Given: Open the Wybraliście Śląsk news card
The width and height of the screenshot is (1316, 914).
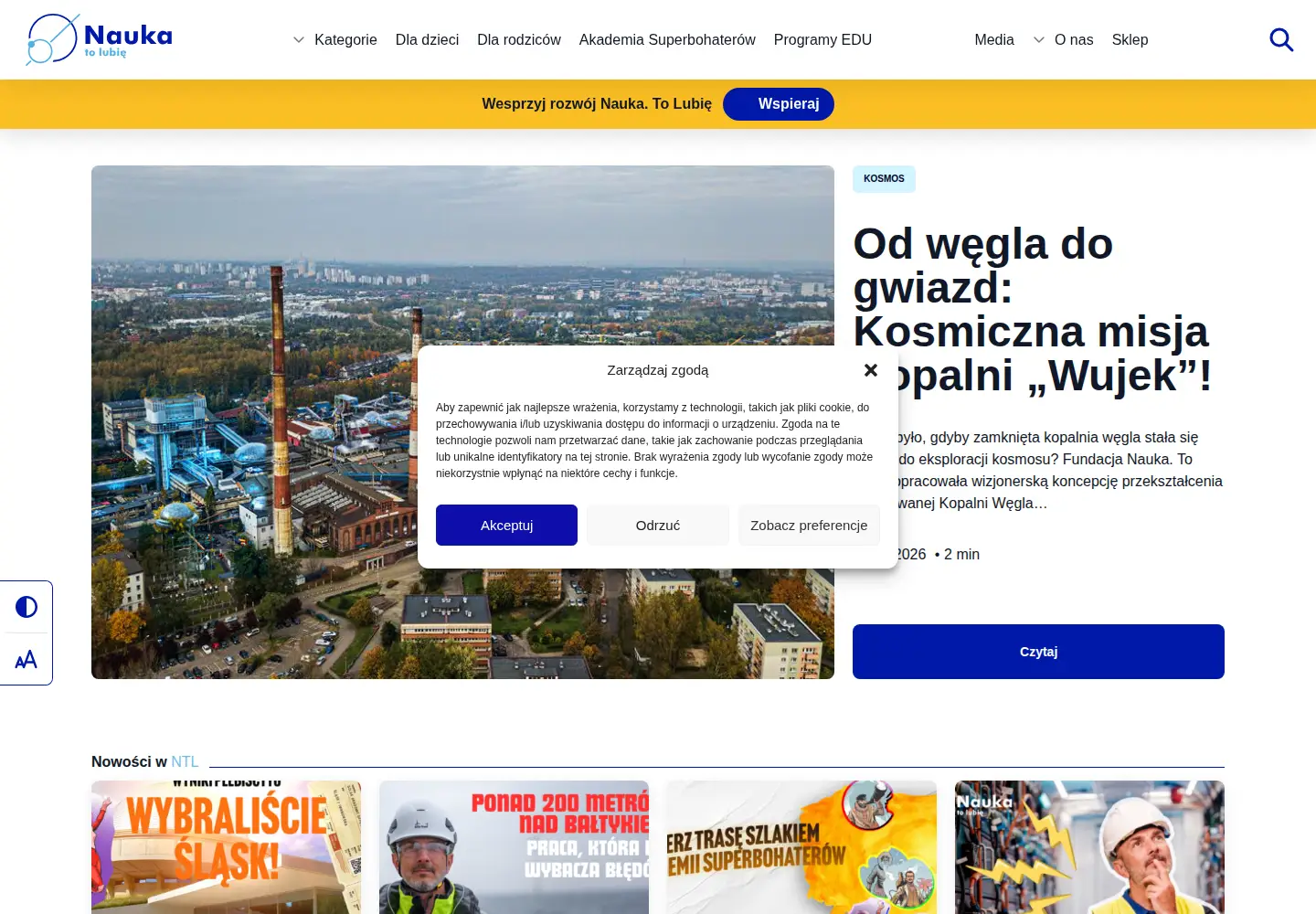Looking at the screenshot, I should coord(226,847).
